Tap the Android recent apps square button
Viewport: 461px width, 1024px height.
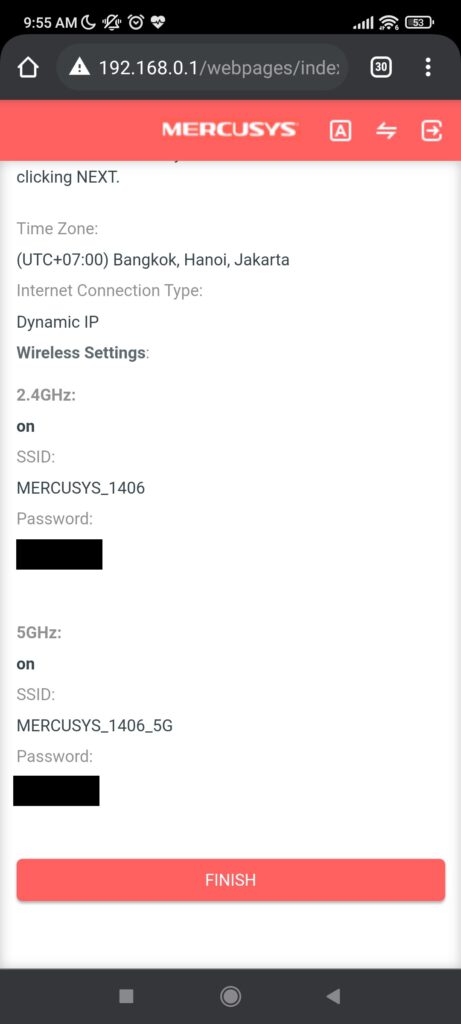click(126, 996)
